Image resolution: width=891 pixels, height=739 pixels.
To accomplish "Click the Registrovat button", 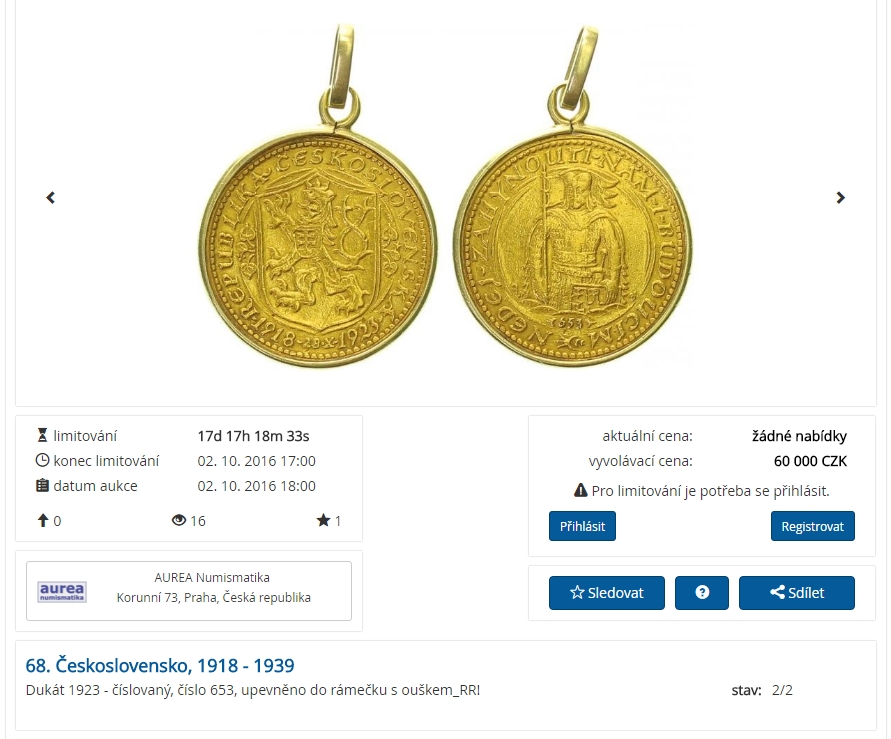I will [813, 526].
